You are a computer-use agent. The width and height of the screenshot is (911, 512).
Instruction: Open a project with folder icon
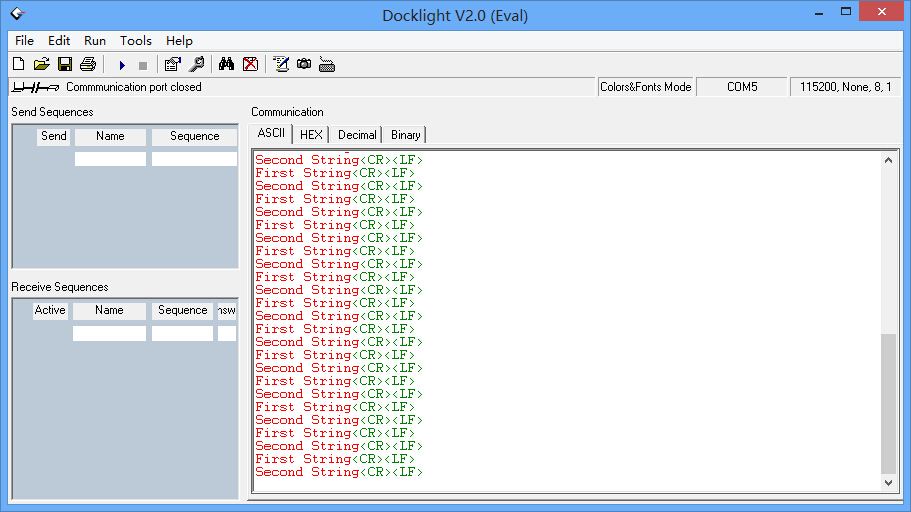pyautogui.click(x=41, y=64)
